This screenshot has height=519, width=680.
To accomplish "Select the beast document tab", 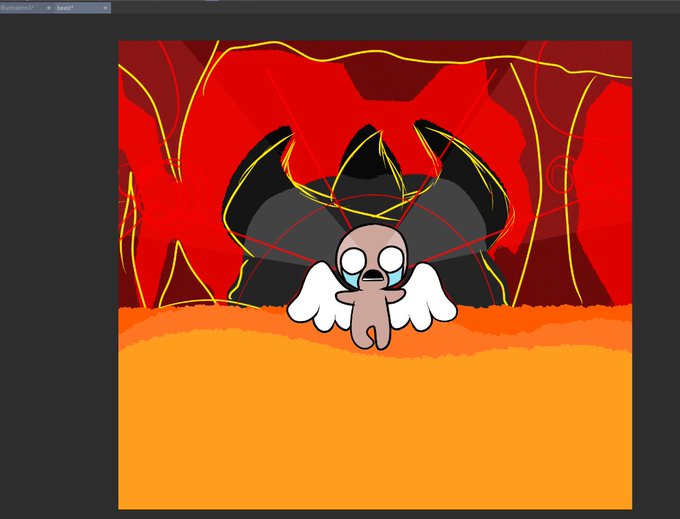I will (x=65, y=8).
